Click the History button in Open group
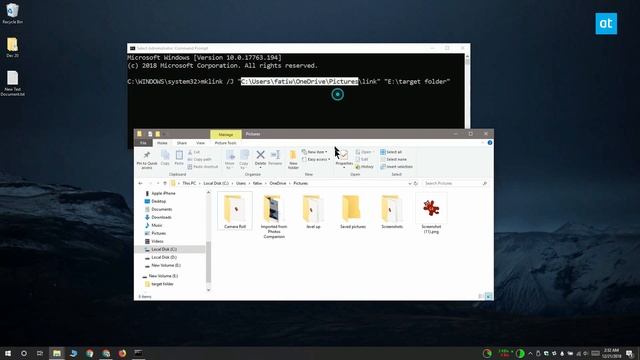640x360 pixels. point(364,167)
